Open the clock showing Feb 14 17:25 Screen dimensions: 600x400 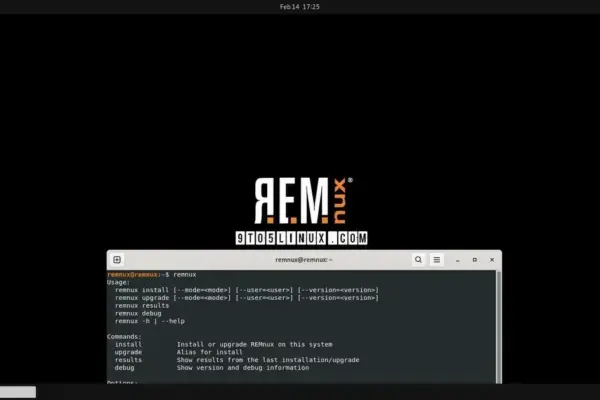[x=300, y=7]
